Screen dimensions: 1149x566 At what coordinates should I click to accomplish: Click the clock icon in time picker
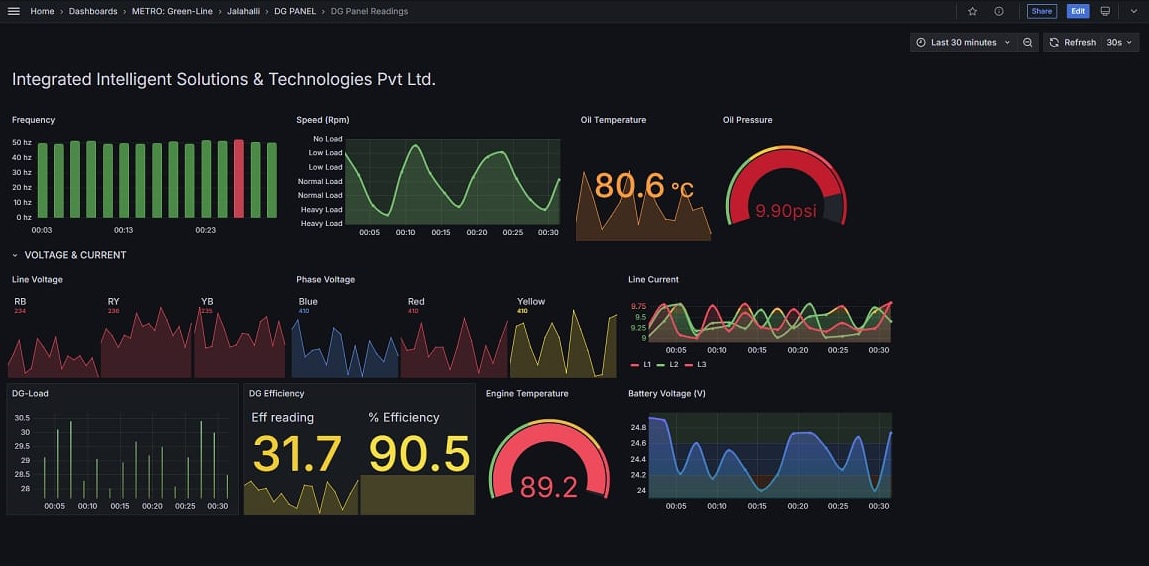coord(921,43)
